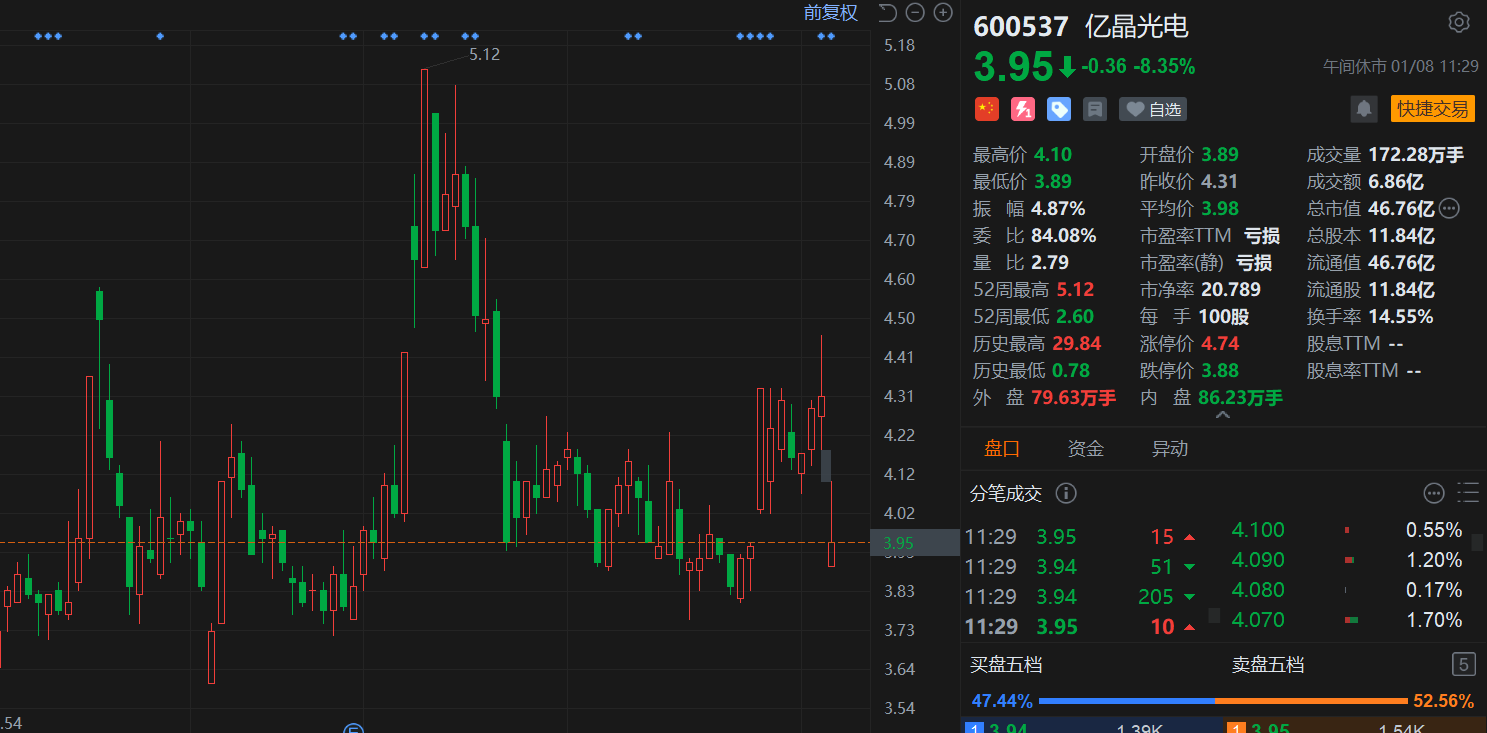Click the 快捷交易 button

pos(1432,109)
